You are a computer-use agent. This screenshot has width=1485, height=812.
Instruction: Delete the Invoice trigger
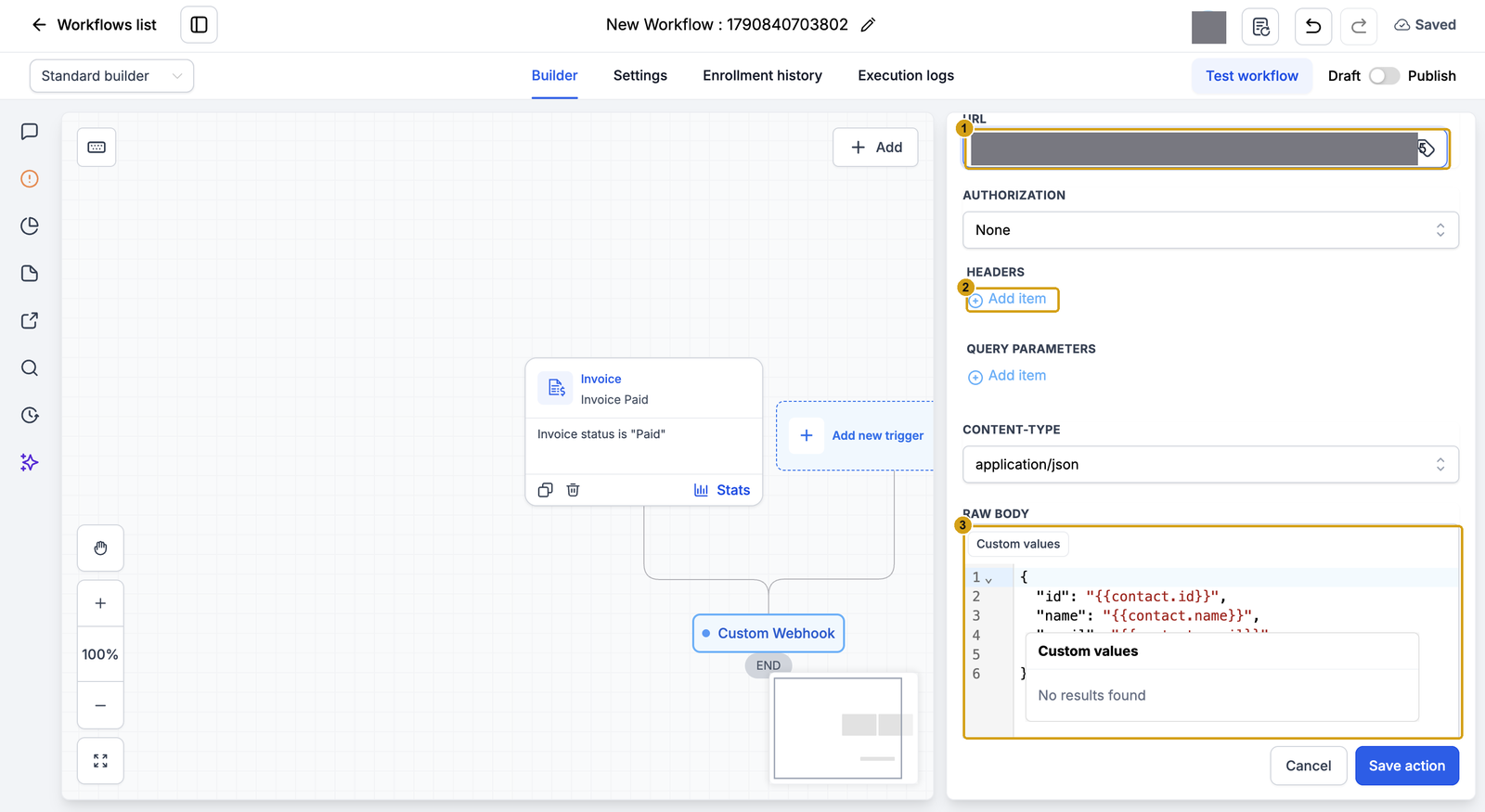click(x=574, y=490)
